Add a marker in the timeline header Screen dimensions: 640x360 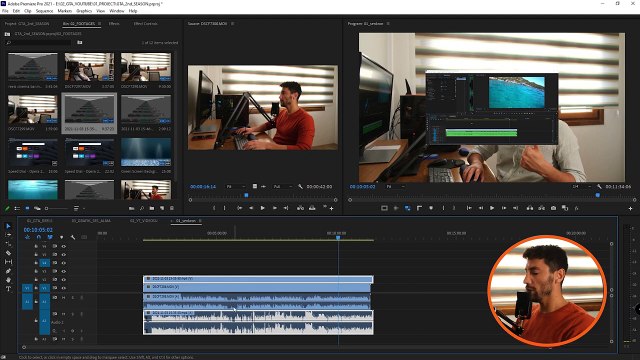(x=61, y=237)
